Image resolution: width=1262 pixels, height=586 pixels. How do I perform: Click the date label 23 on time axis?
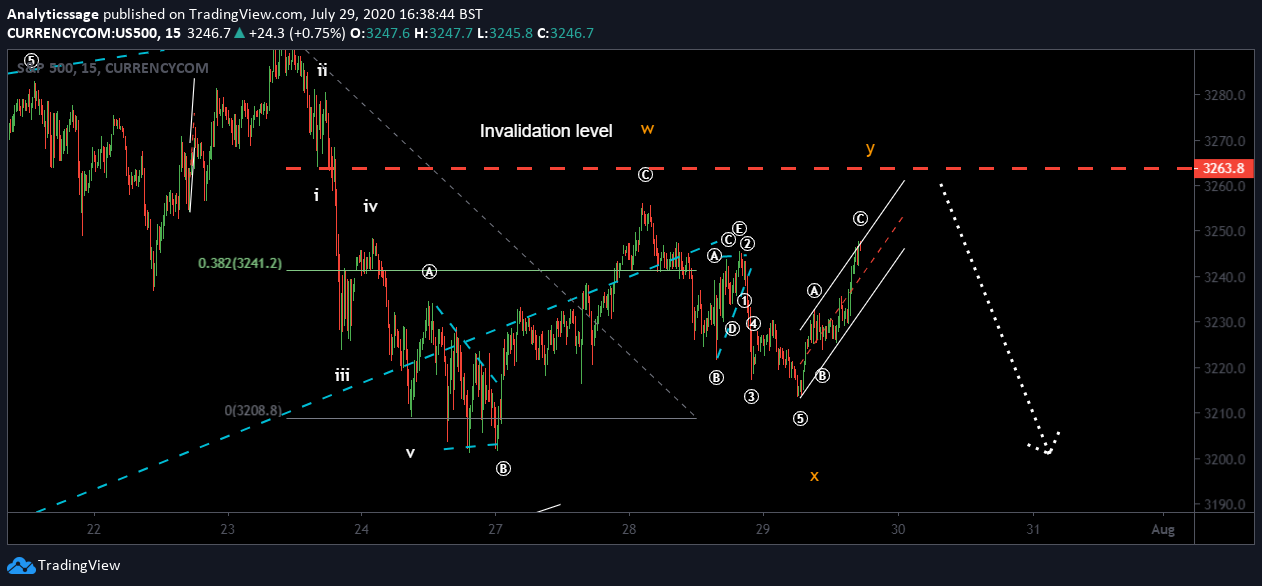tap(228, 529)
